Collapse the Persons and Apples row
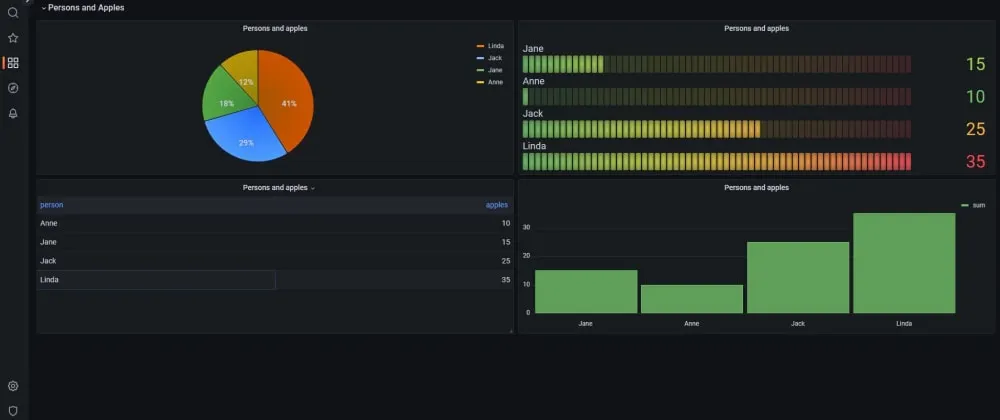This screenshot has height=420, width=1000. 83,8
